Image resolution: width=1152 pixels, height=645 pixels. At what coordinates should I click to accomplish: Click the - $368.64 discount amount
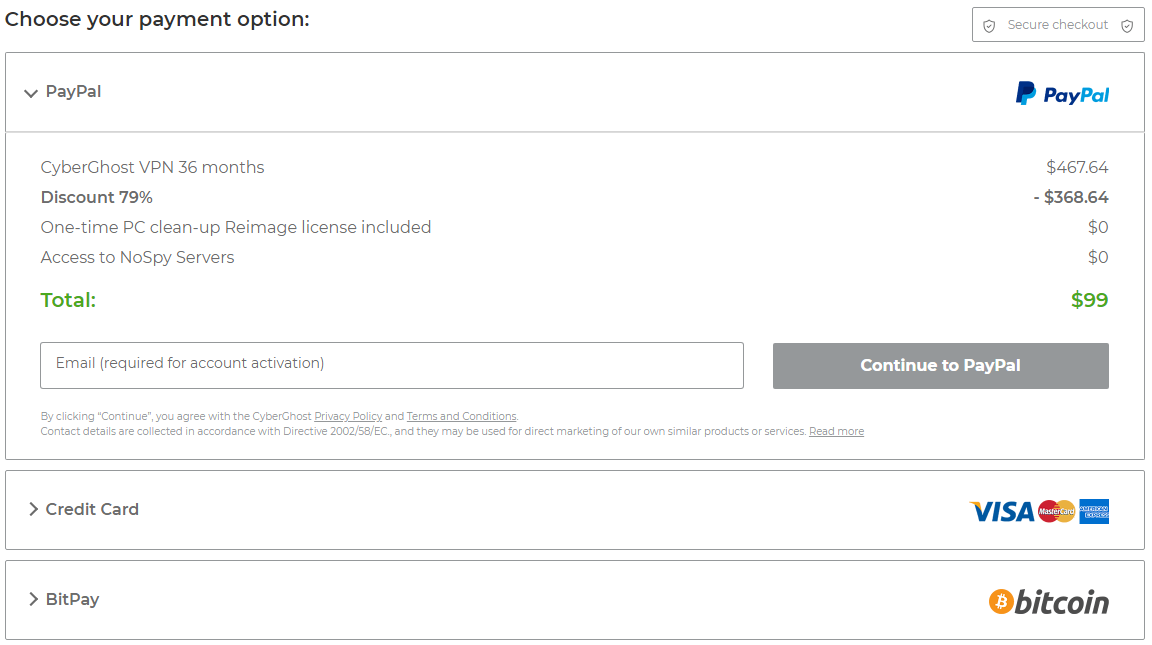click(1070, 198)
